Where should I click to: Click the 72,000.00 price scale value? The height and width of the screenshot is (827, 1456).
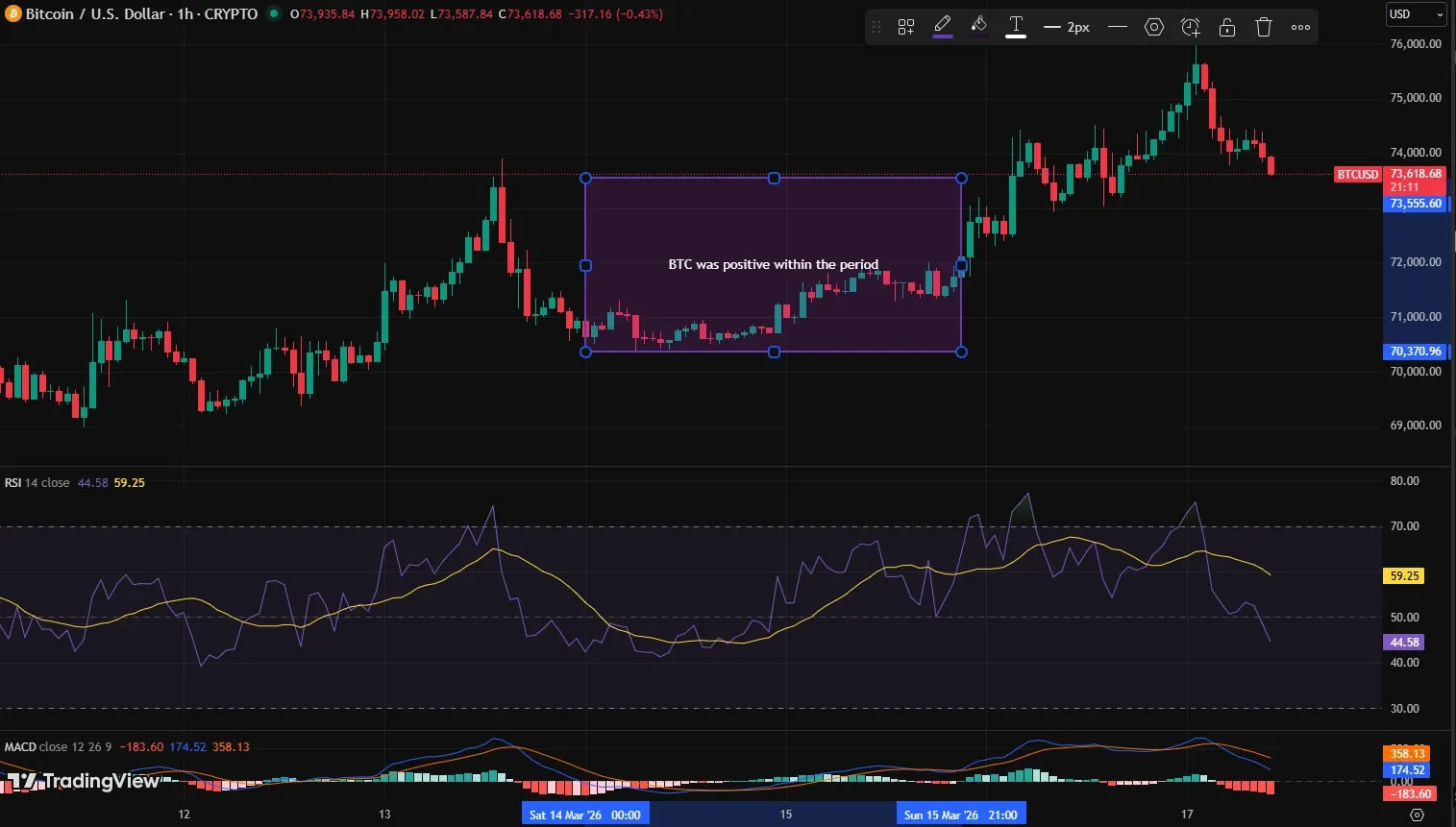(x=1416, y=262)
